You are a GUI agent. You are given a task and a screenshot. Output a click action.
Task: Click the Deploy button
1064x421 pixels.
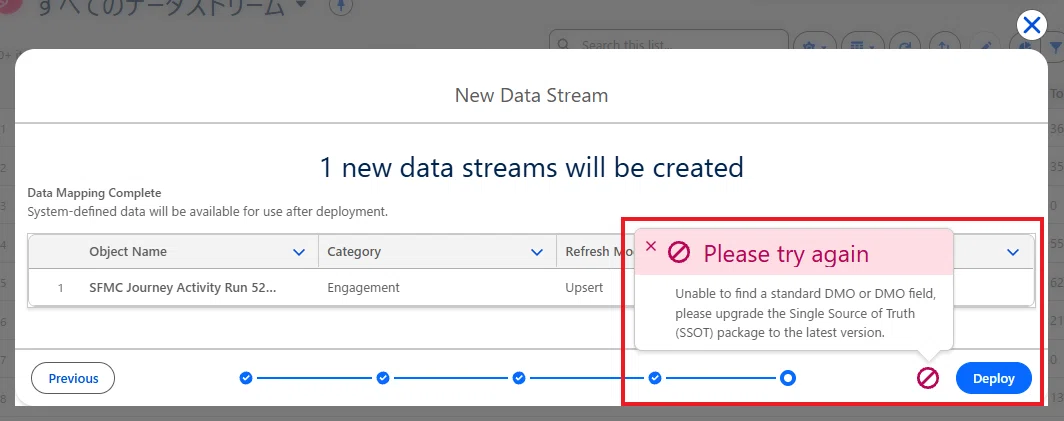pyautogui.click(x=993, y=378)
